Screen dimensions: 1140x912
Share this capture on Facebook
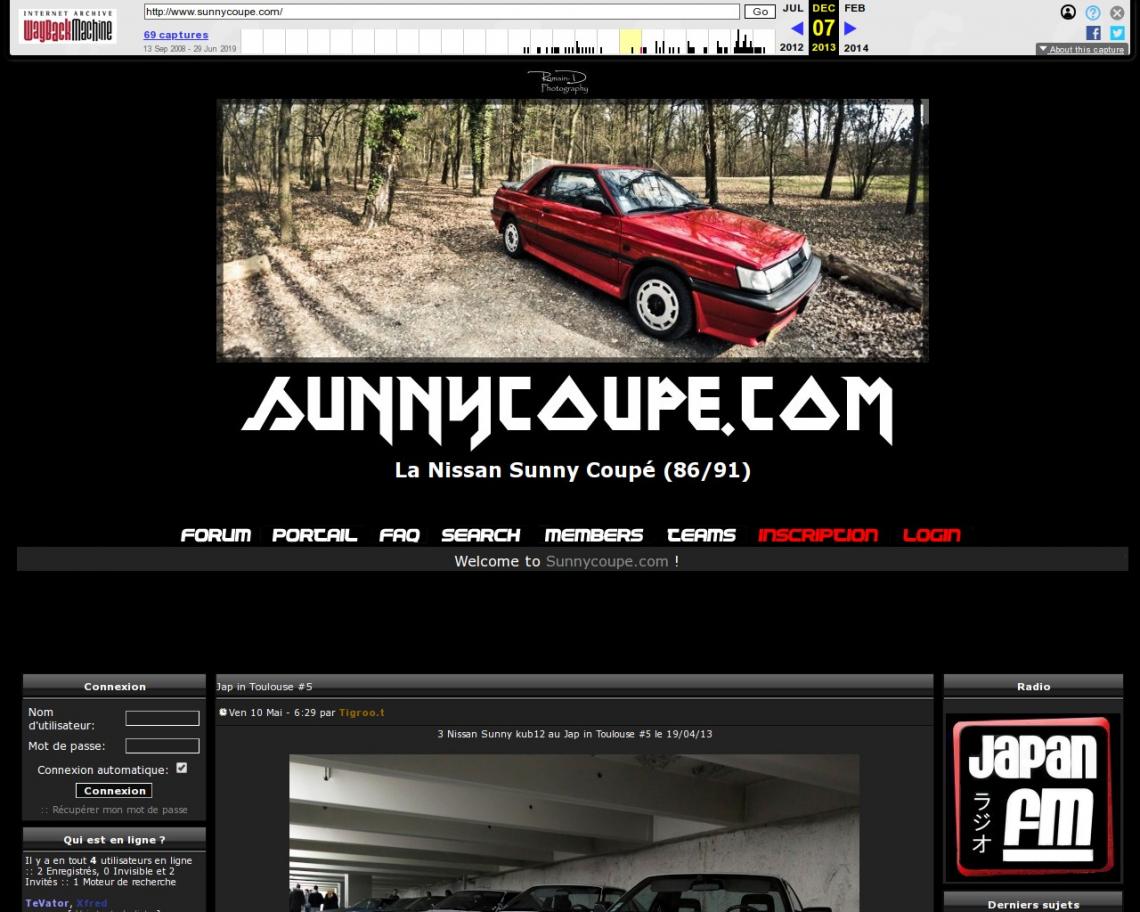click(x=1093, y=33)
